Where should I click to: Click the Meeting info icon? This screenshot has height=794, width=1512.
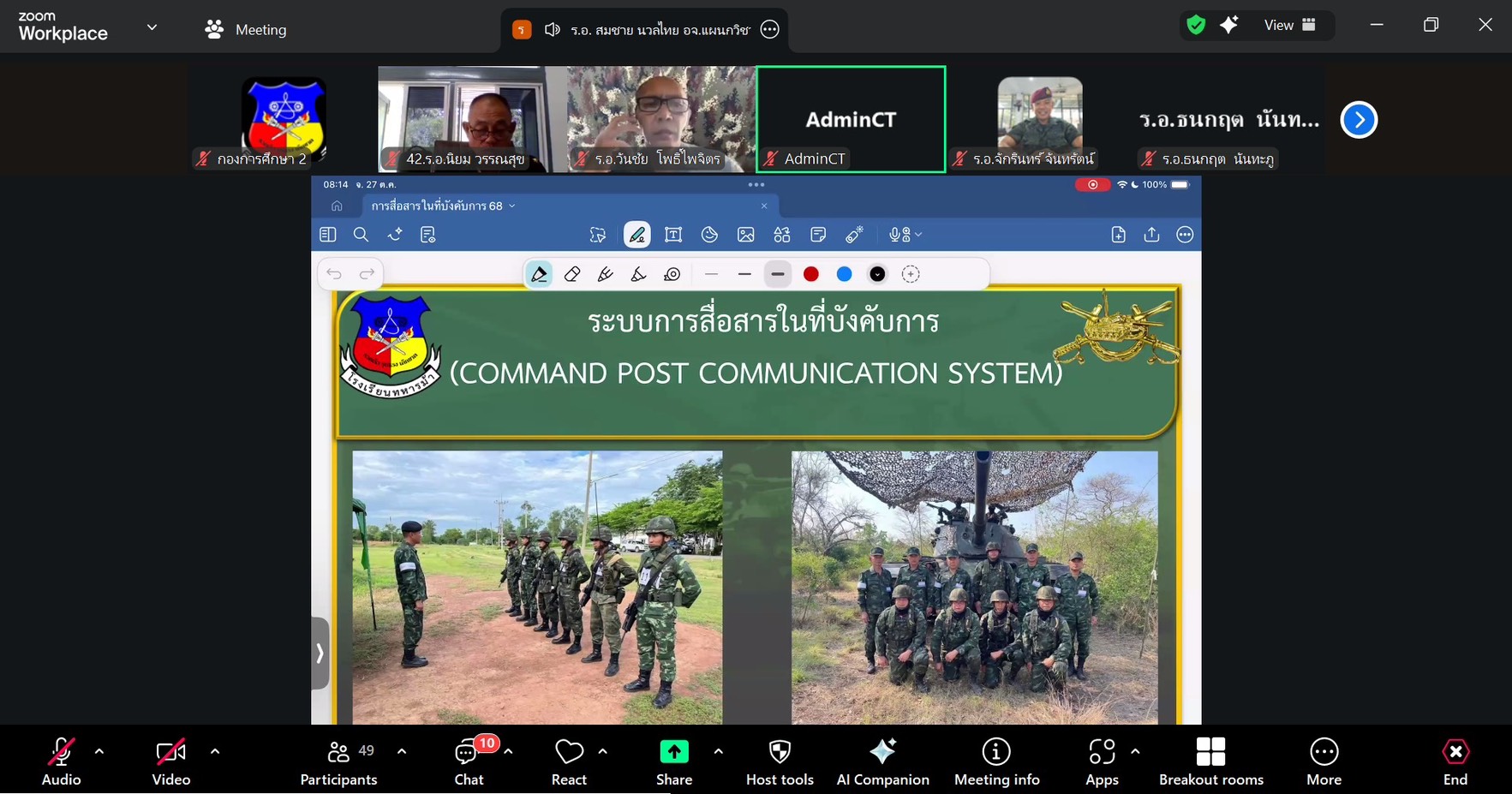pyautogui.click(x=995, y=752)
